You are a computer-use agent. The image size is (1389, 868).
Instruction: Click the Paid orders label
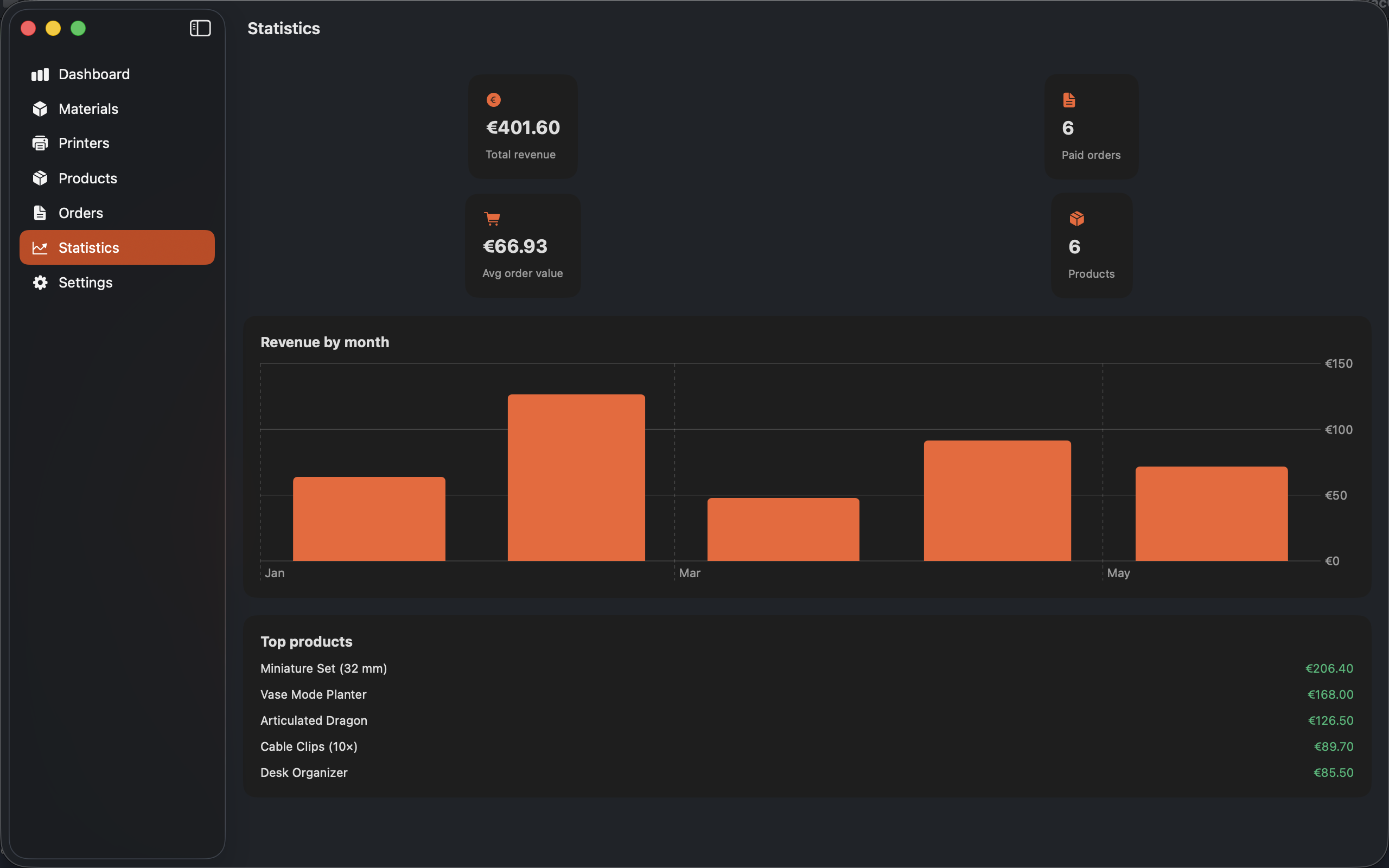tap(1091, 156)
